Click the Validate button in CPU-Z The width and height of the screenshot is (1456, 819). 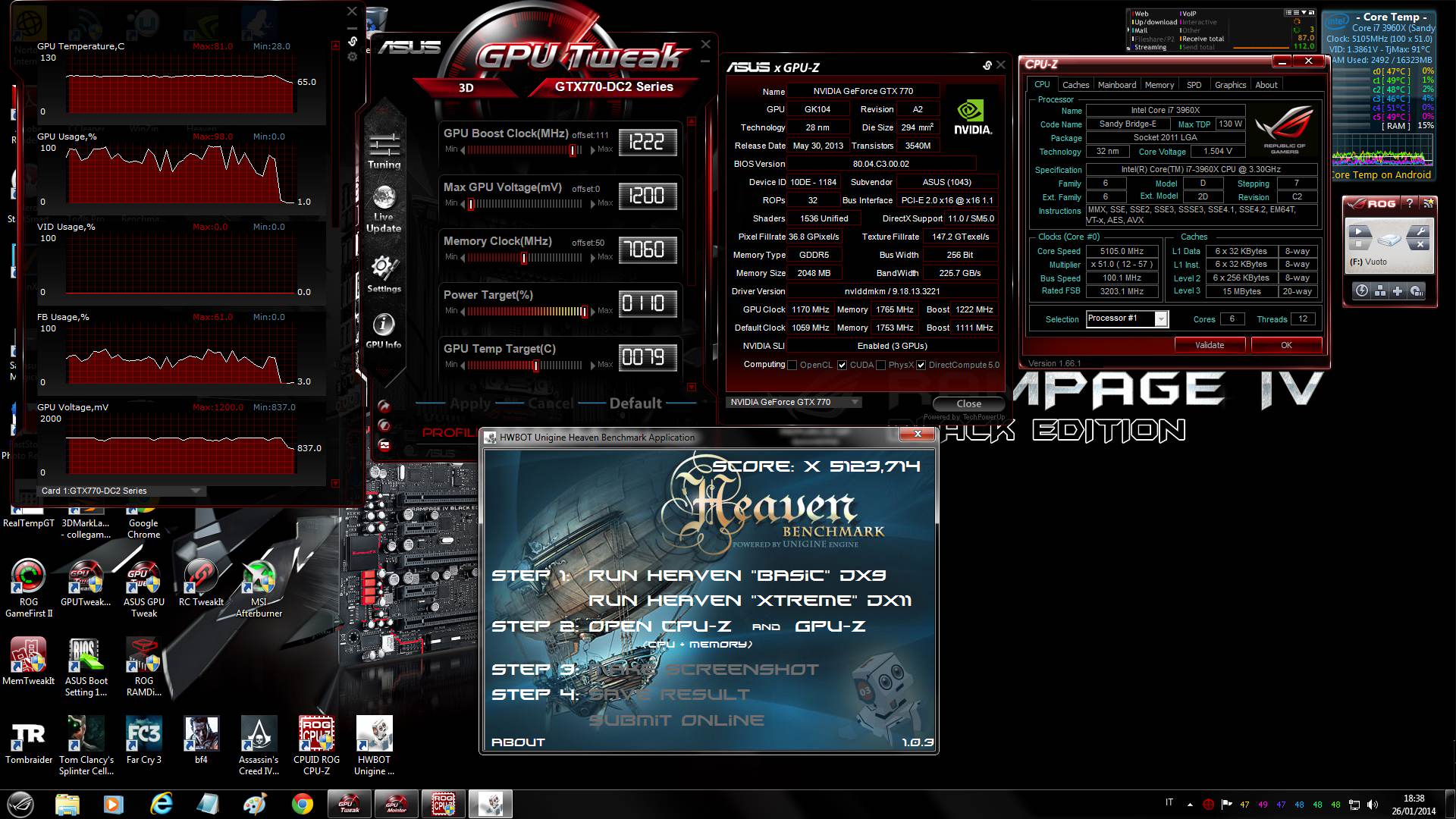click(1210, 345)
